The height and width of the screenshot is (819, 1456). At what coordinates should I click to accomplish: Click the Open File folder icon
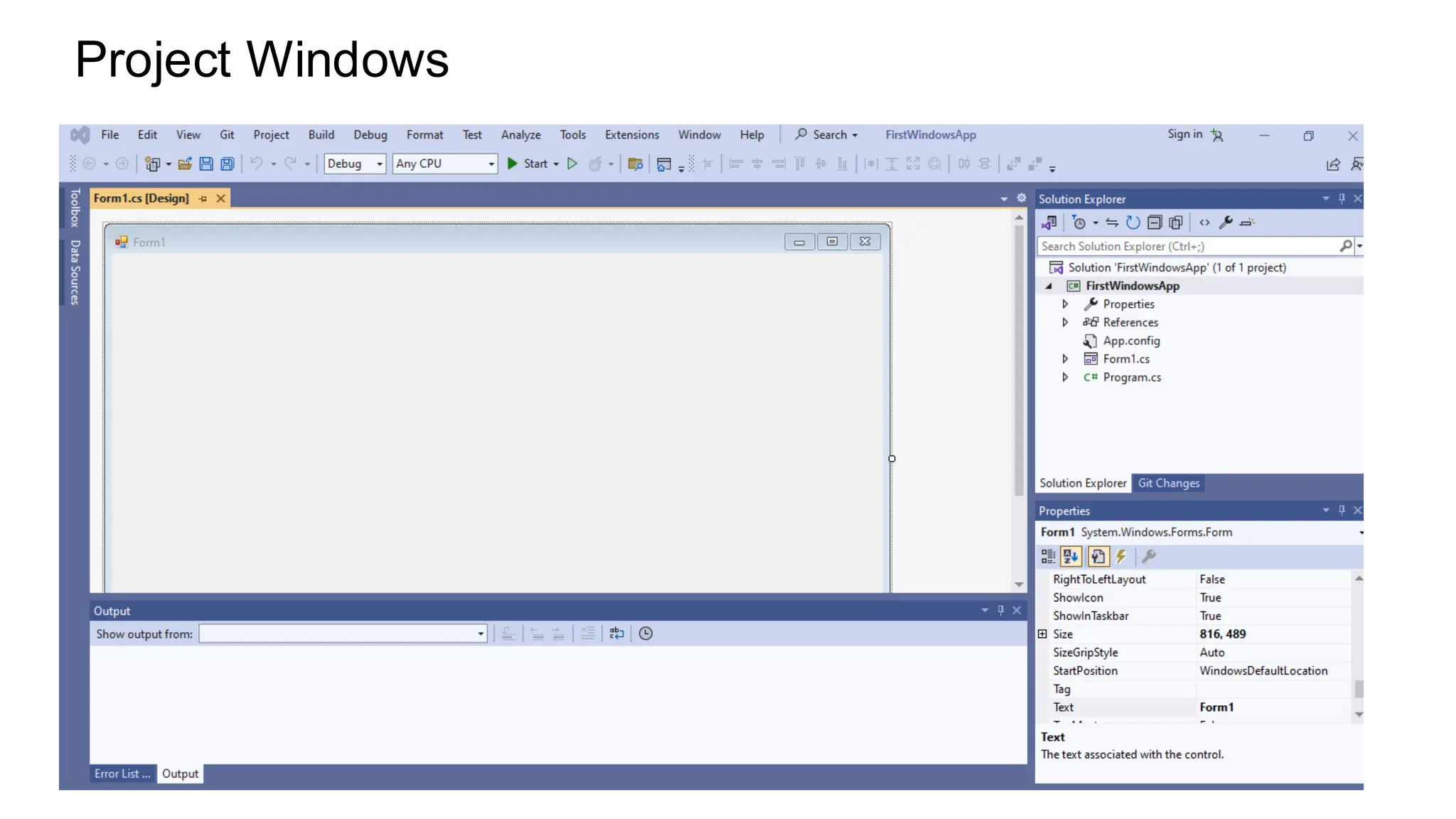coord(185,164)
